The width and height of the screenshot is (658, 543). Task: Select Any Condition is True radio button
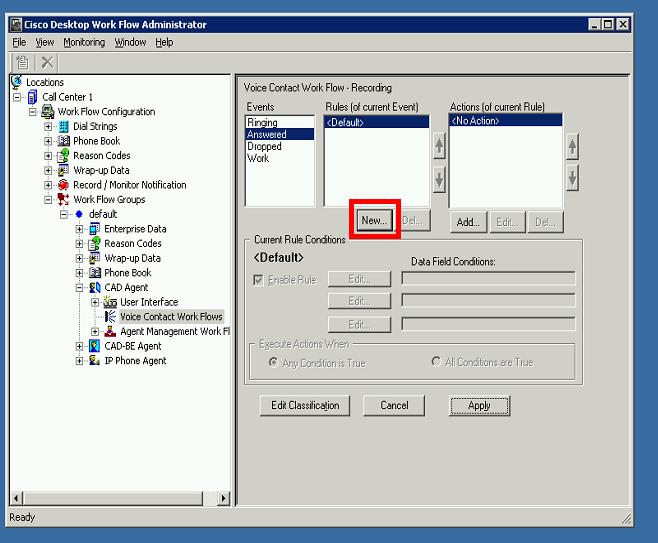click(x=274, y=362)
